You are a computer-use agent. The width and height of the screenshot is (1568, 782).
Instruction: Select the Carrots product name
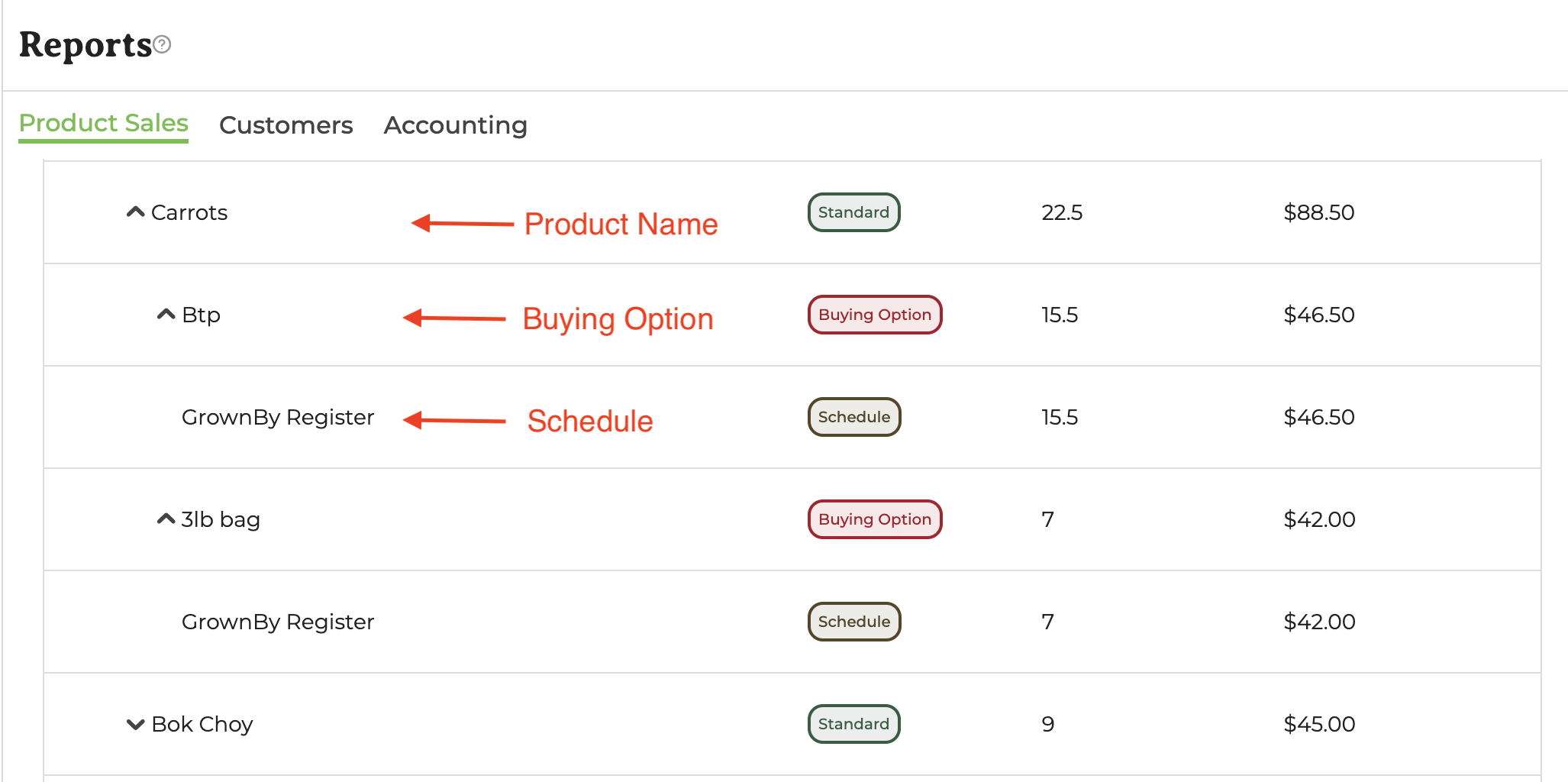[189, 212]
